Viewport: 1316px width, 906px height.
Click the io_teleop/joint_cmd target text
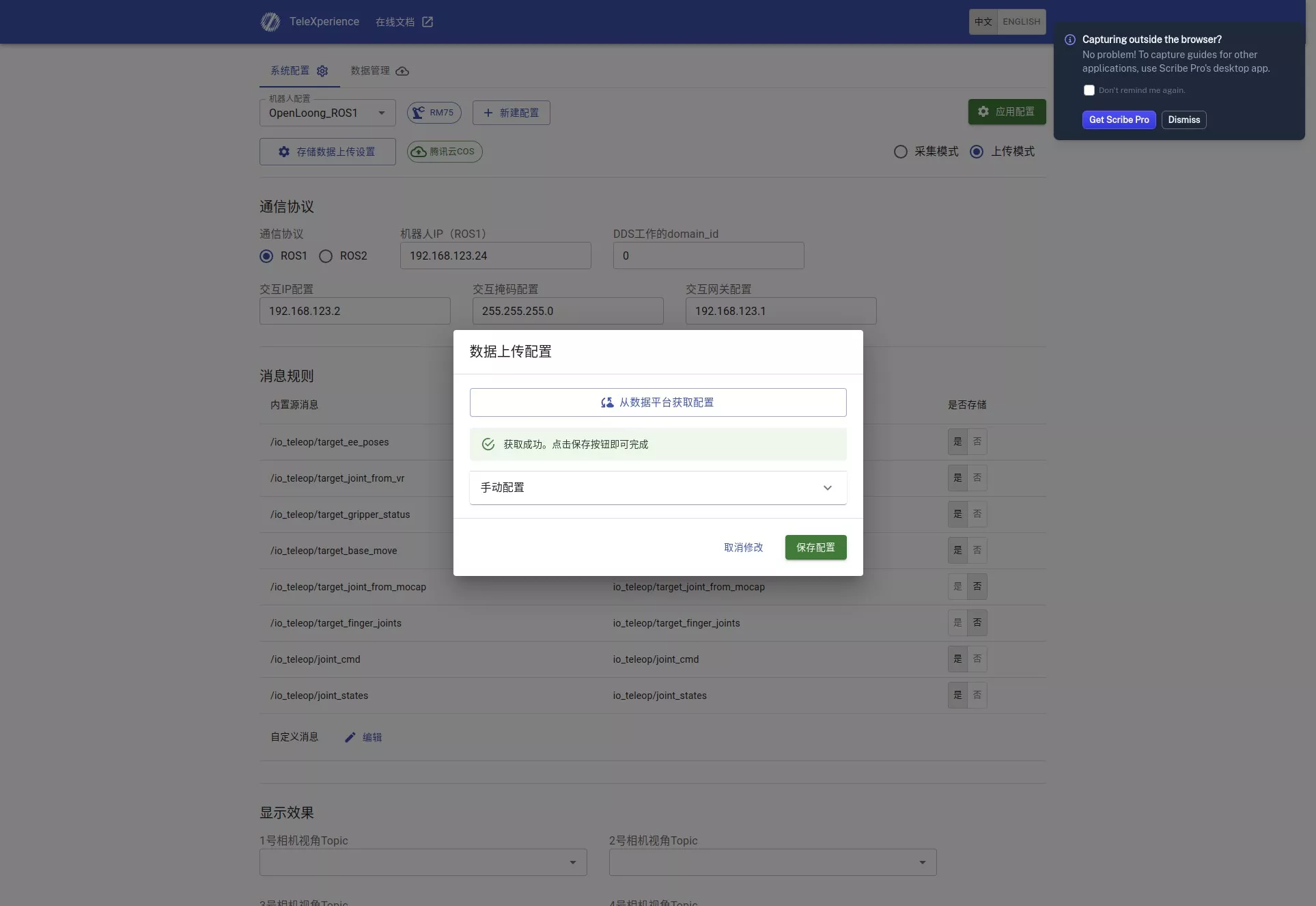[x=656, y=659]
